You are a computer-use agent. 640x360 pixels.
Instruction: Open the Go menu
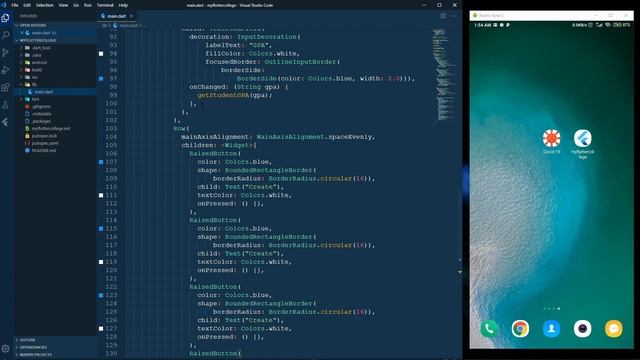click(x=76, y=5)
